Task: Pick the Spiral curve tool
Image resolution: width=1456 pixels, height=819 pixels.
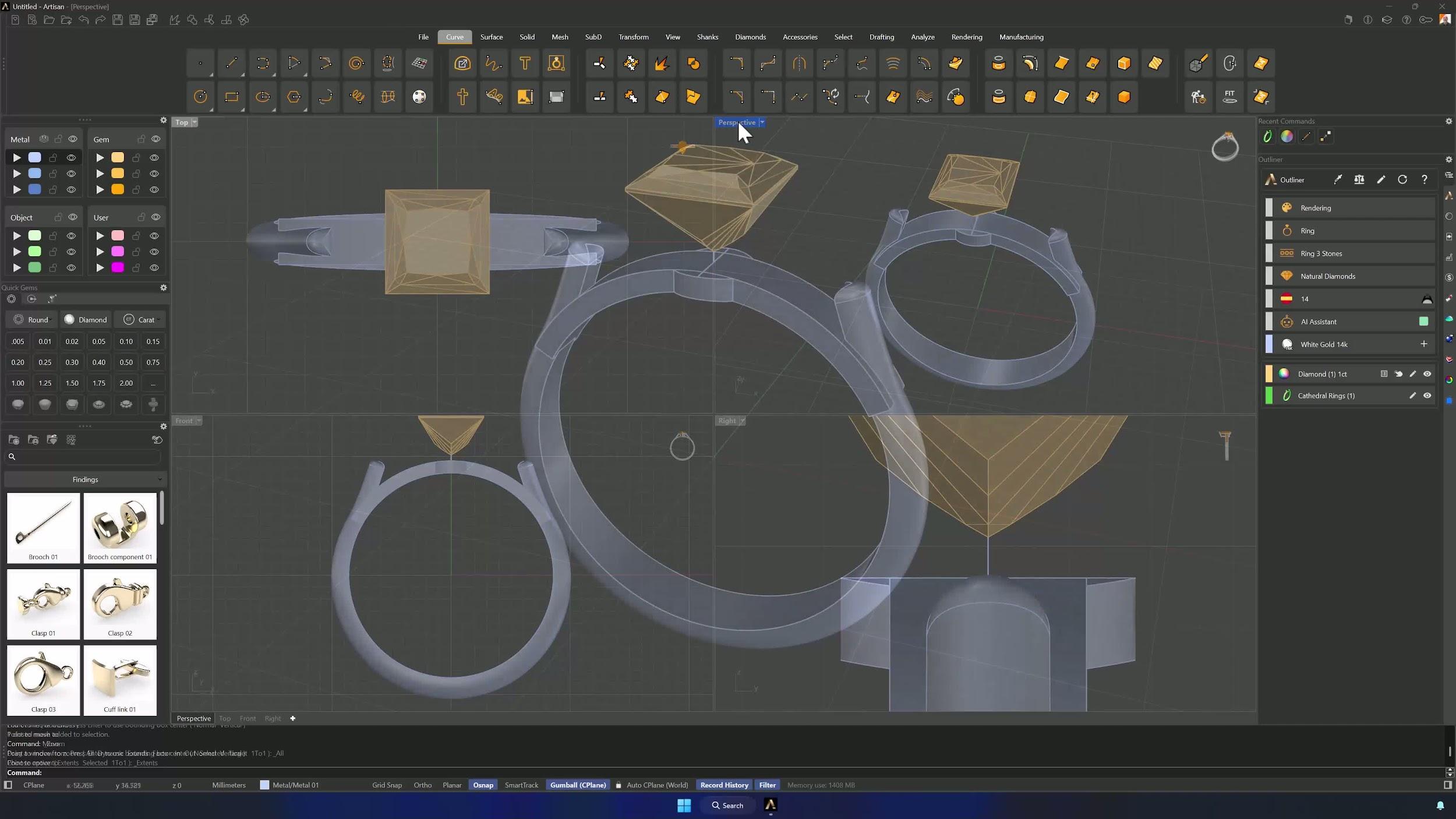Action: click(356, 63)
